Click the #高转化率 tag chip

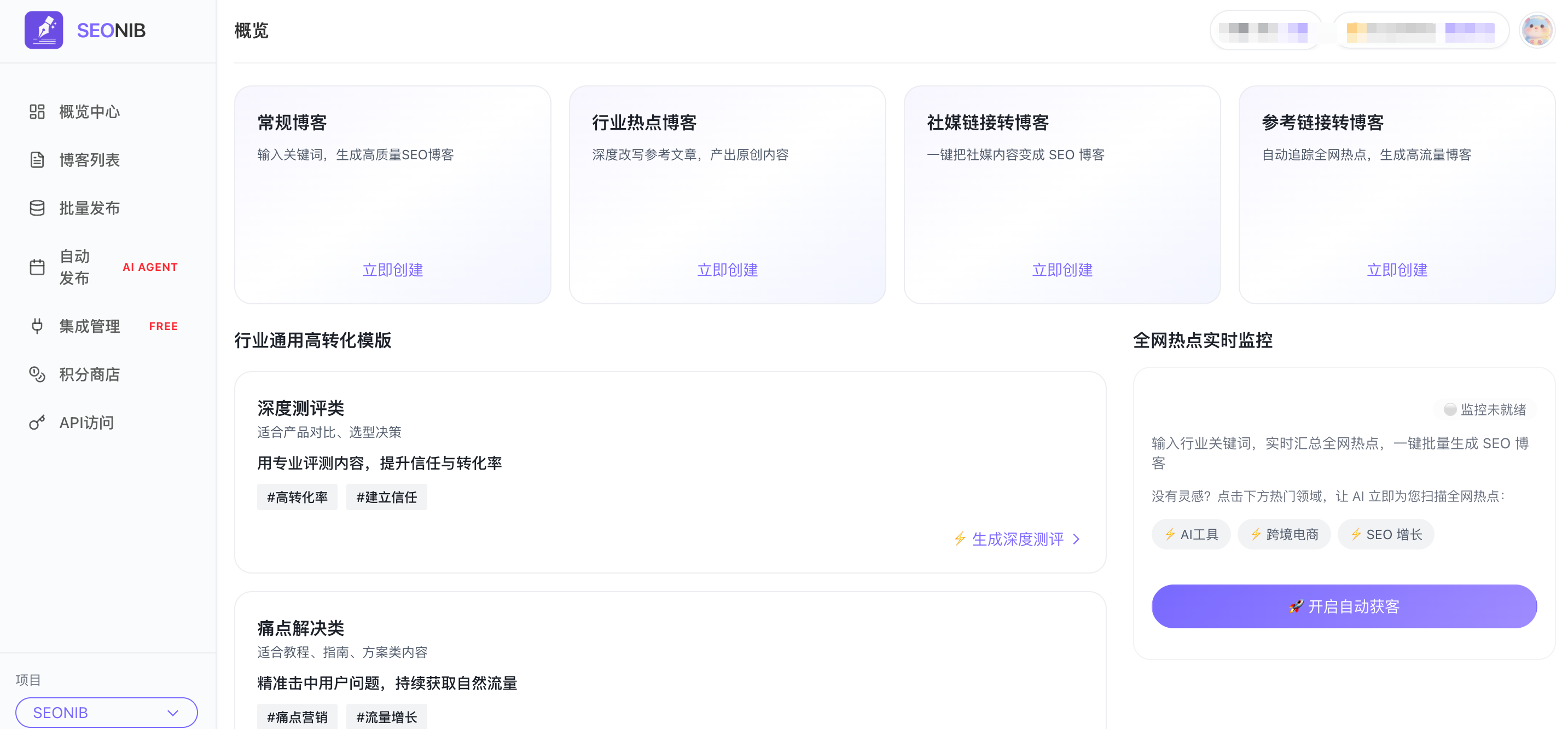pos(297,497)
